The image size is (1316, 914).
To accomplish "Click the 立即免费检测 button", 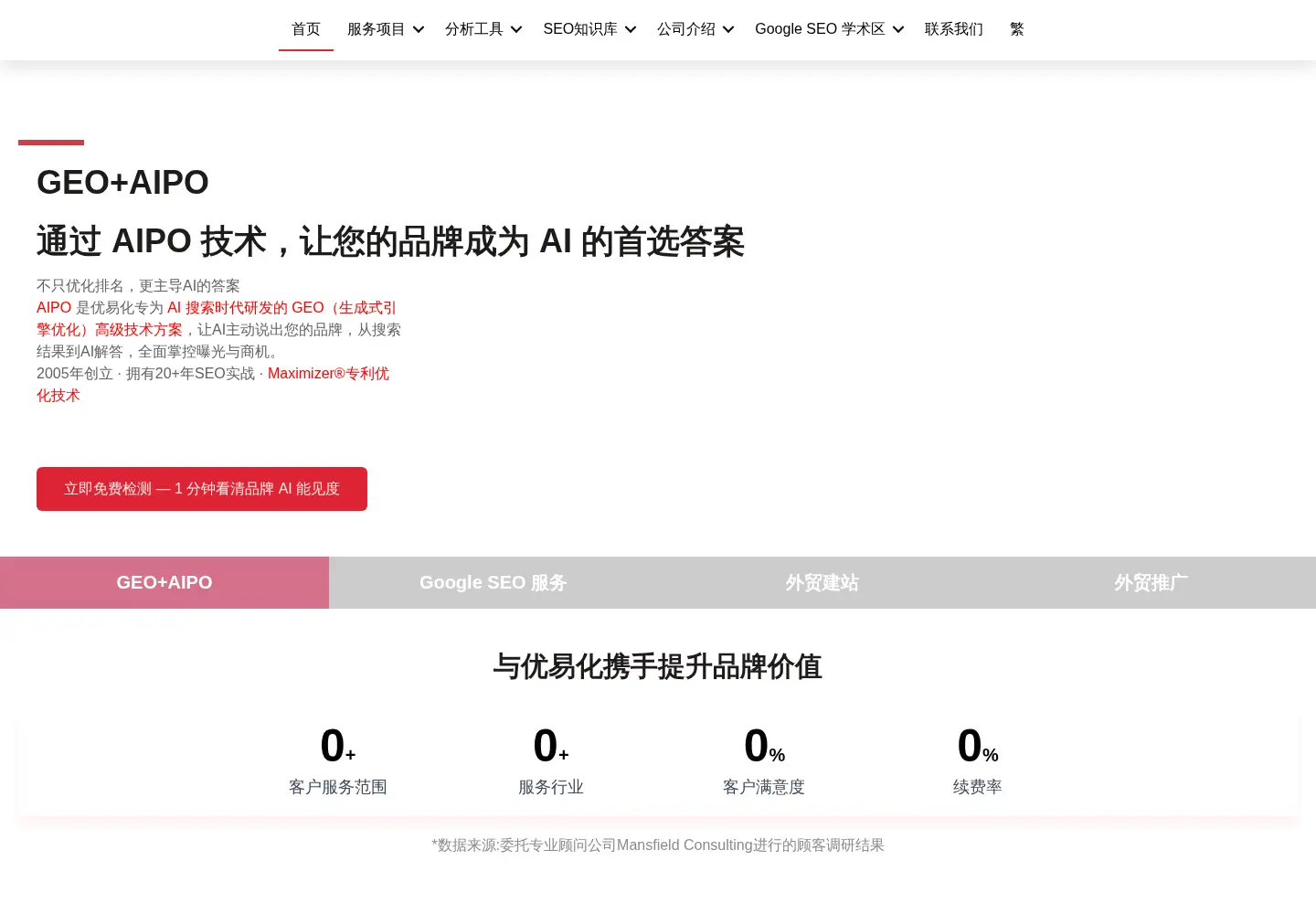I will [x=202, y=489].
